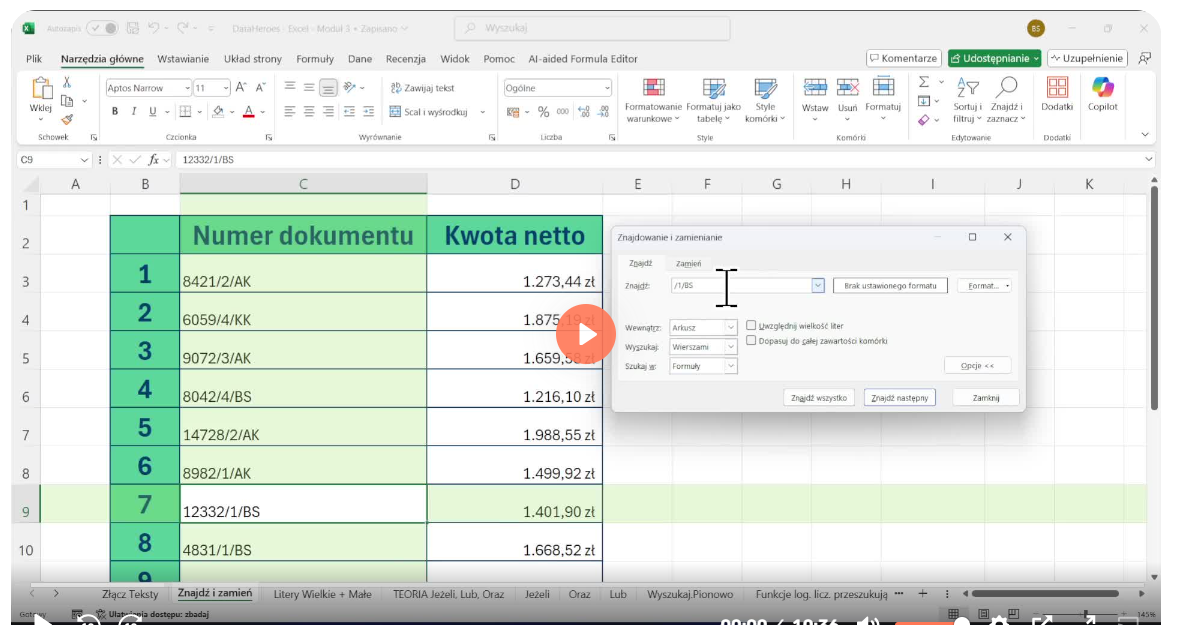
Task: Click Znajdź wszystko button
Action: coord(819,397)
